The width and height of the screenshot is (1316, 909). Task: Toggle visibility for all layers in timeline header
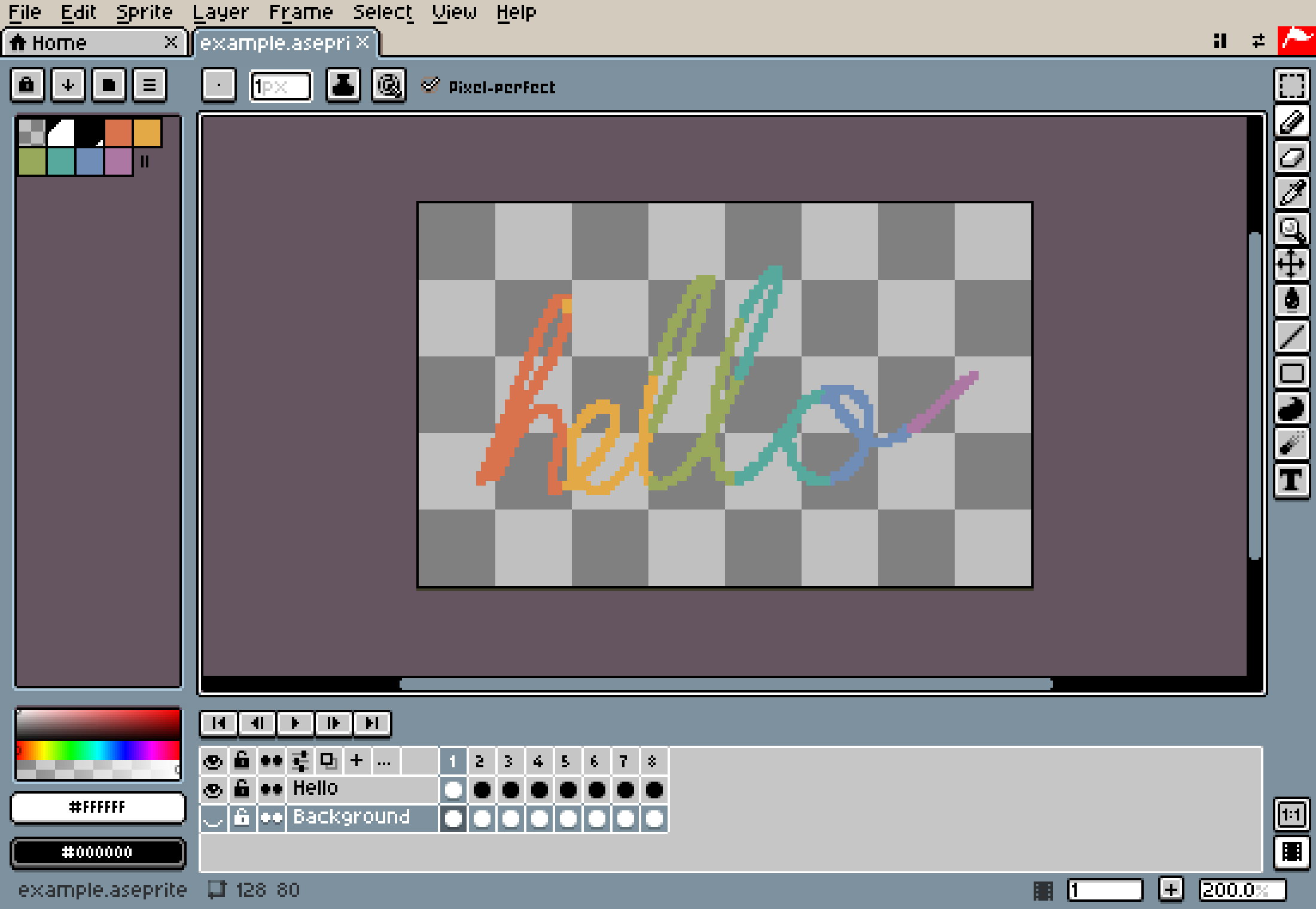213,761
